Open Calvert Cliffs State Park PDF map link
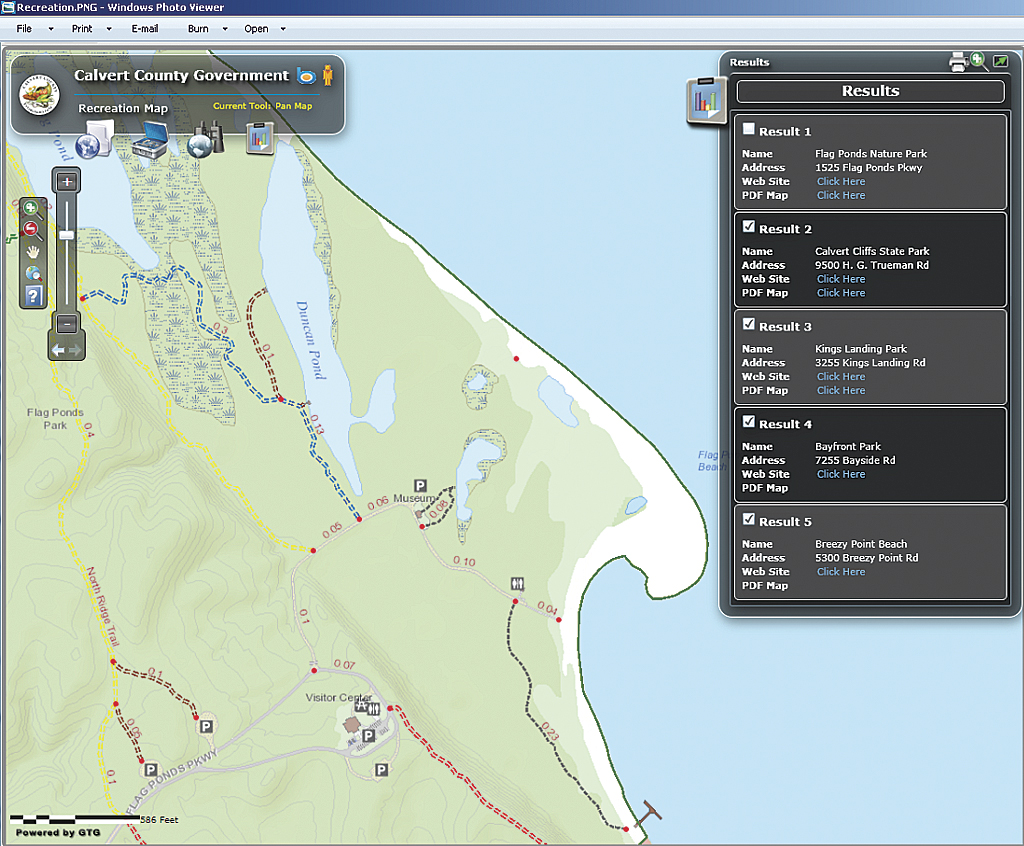1024x846 pixels. (x=840, y=293)
